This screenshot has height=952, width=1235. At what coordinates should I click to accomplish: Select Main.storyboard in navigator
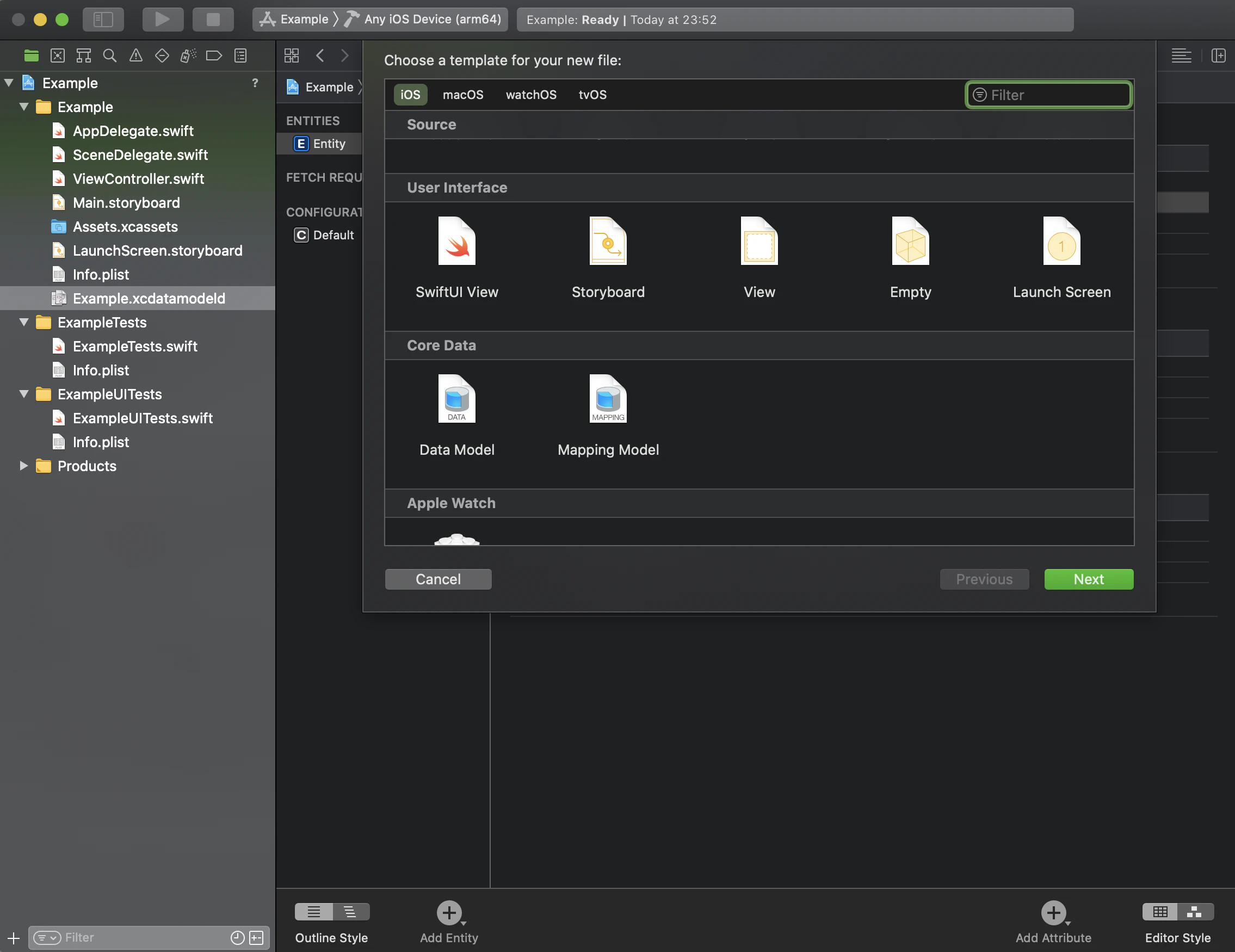[x=138, y=203]
